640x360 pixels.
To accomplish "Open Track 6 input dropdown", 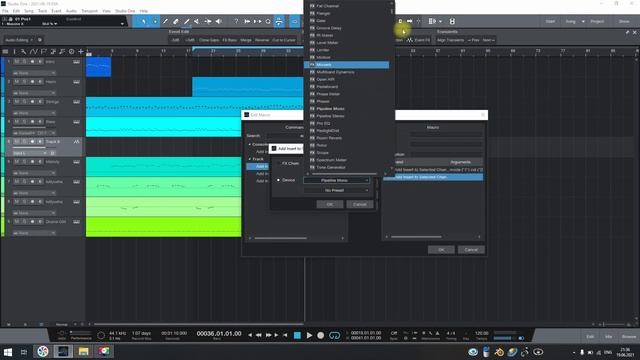I will [29, 153].
